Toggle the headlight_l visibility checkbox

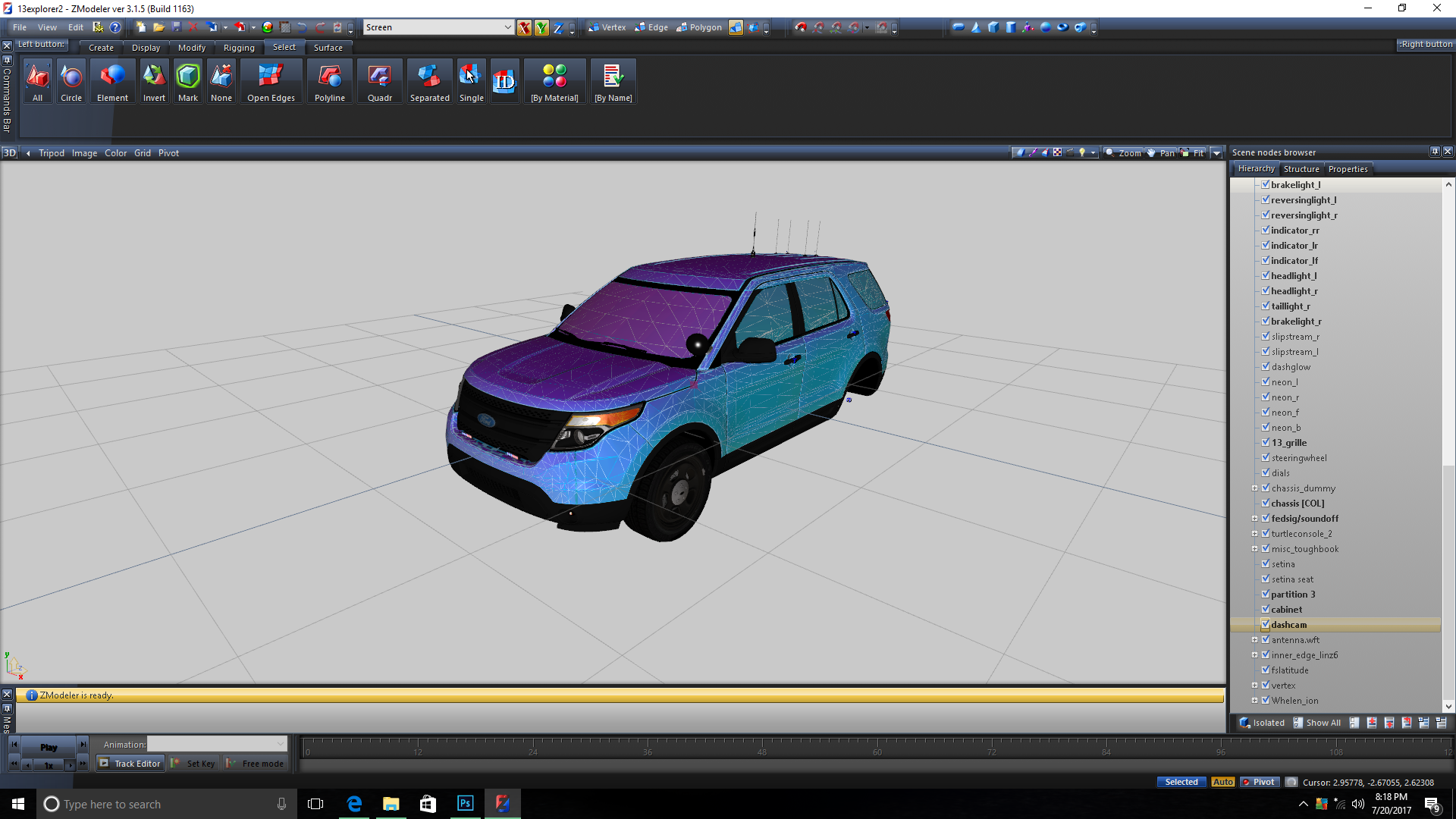pos(1266,275)
